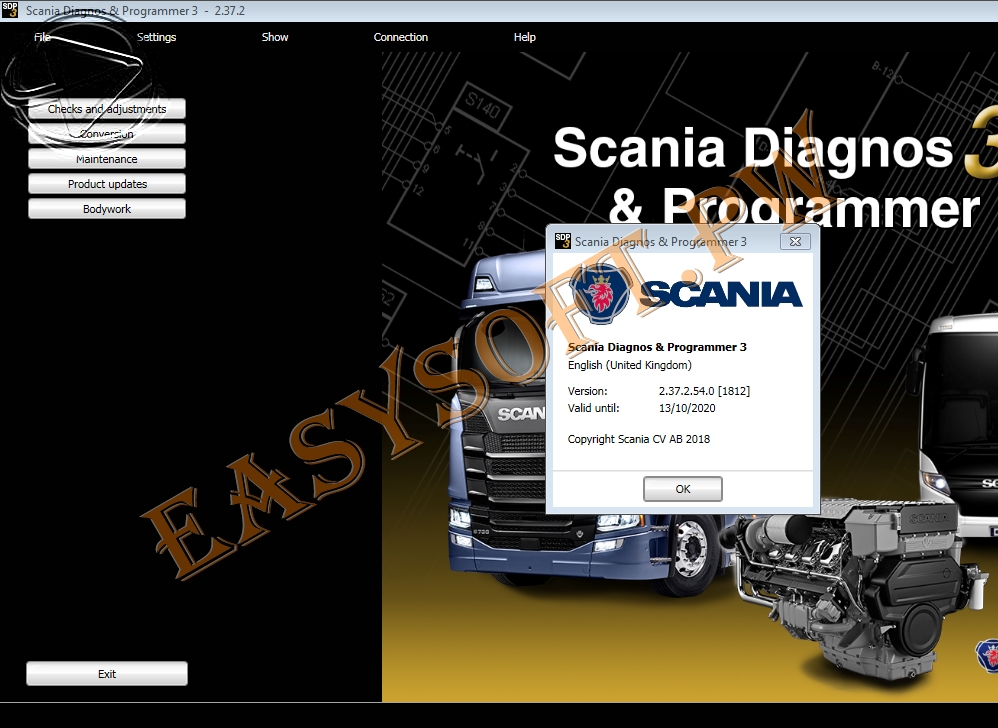Click the valid until date 13/10/2020
This screenshot has width=998, height=728.
(x=687, y=408)
